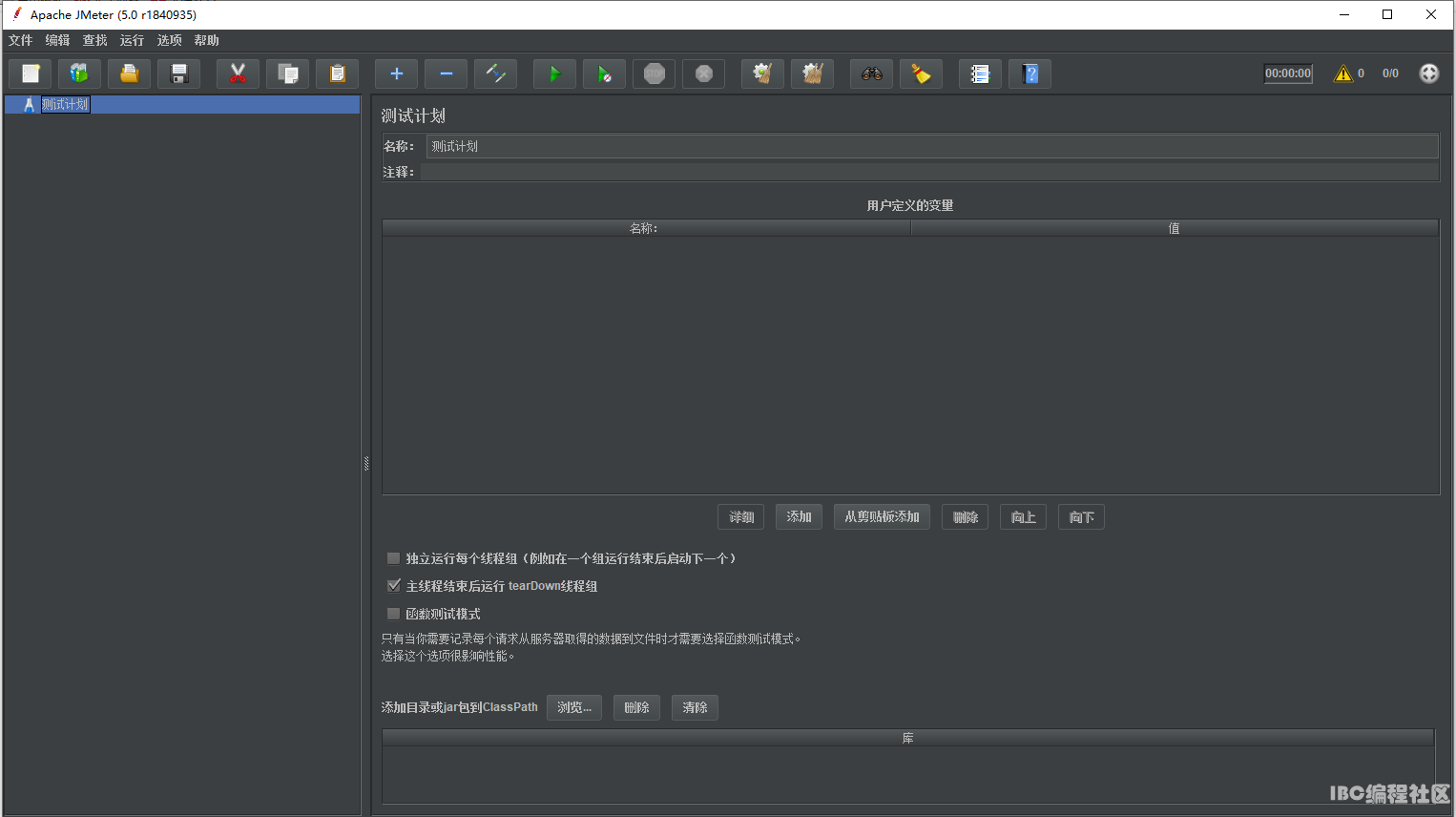
Task: Click the Stop test icon
Action: 654,73
